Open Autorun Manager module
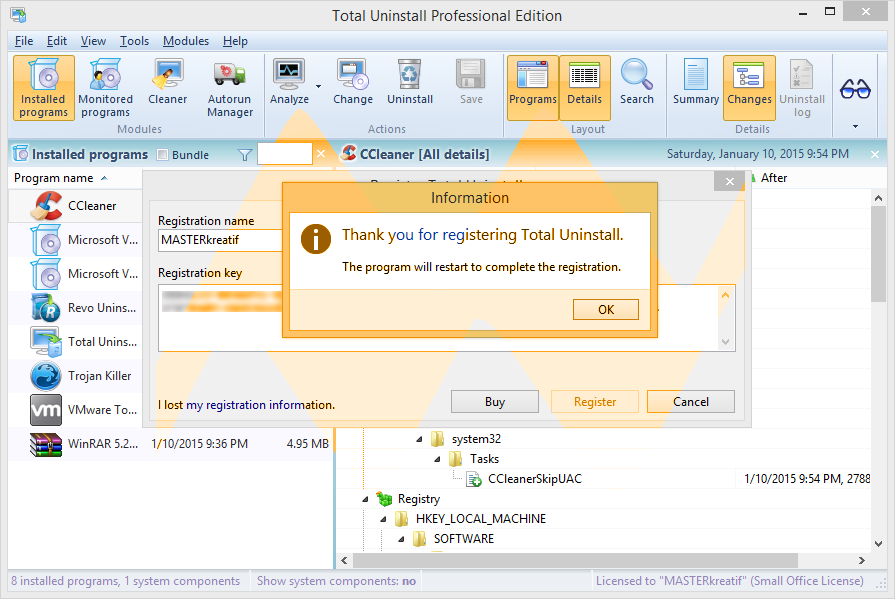The width and height of the screenshot is (895, 599). 229,88
